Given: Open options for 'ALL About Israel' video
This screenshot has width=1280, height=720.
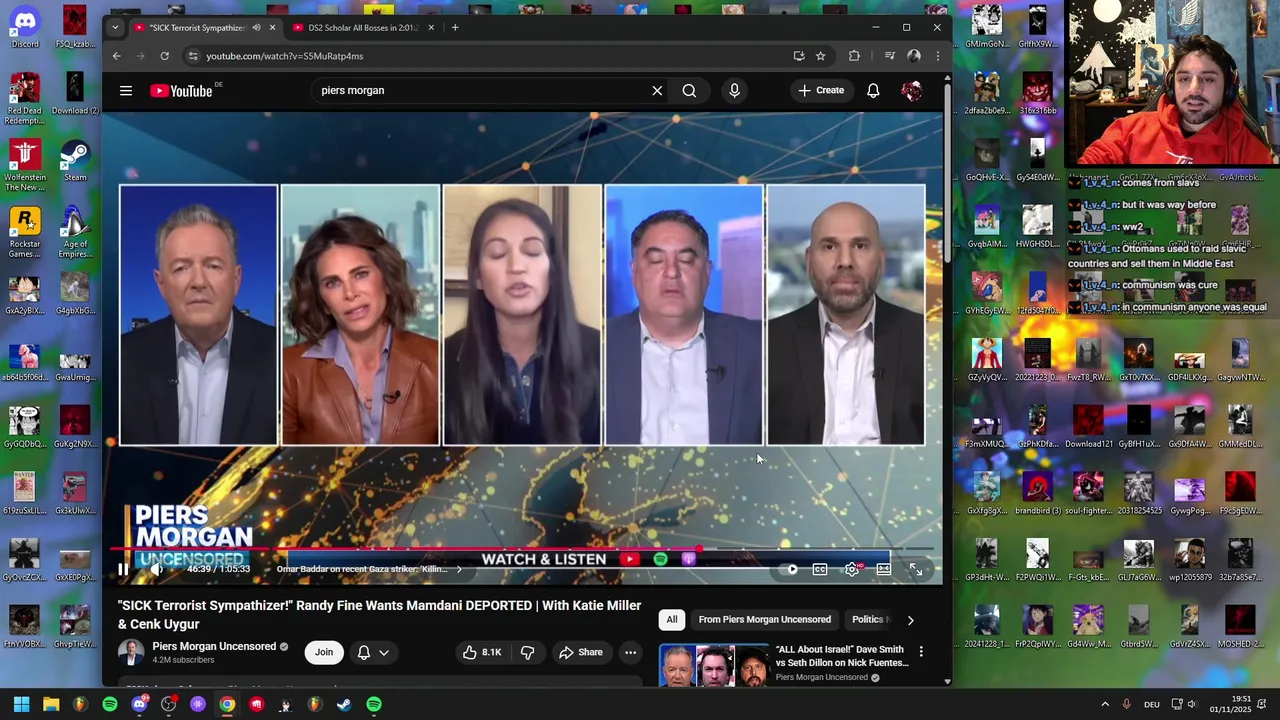Looking at the screenshot, I should pos(921,652).
